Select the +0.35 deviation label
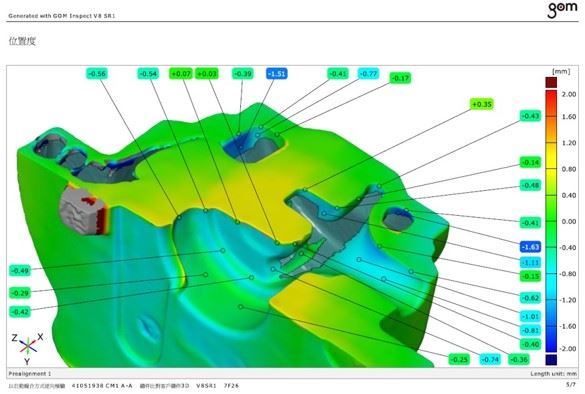Screen dimensions: 585x394 tap(482, 104)
